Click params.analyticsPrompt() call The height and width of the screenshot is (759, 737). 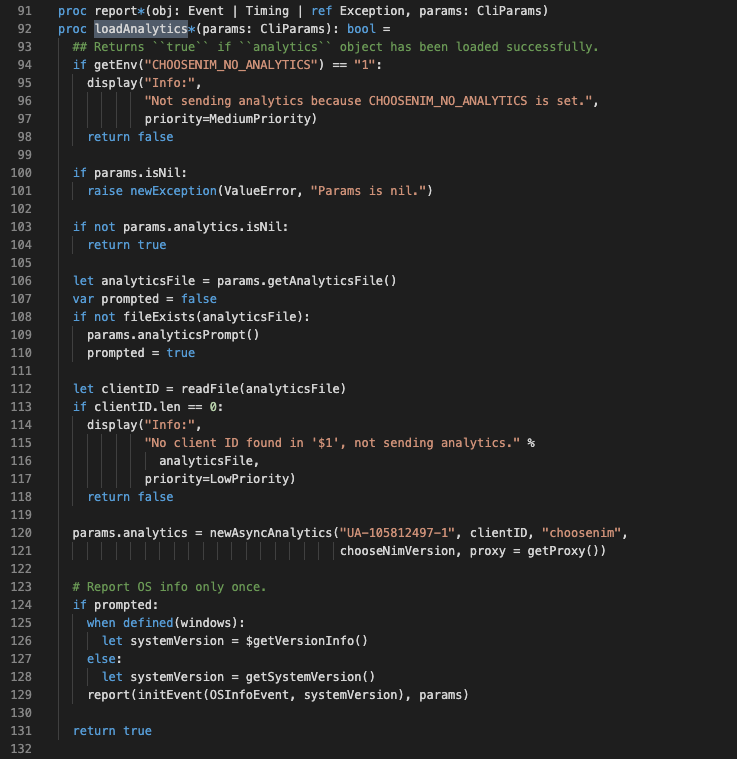(x=173, y=334)
